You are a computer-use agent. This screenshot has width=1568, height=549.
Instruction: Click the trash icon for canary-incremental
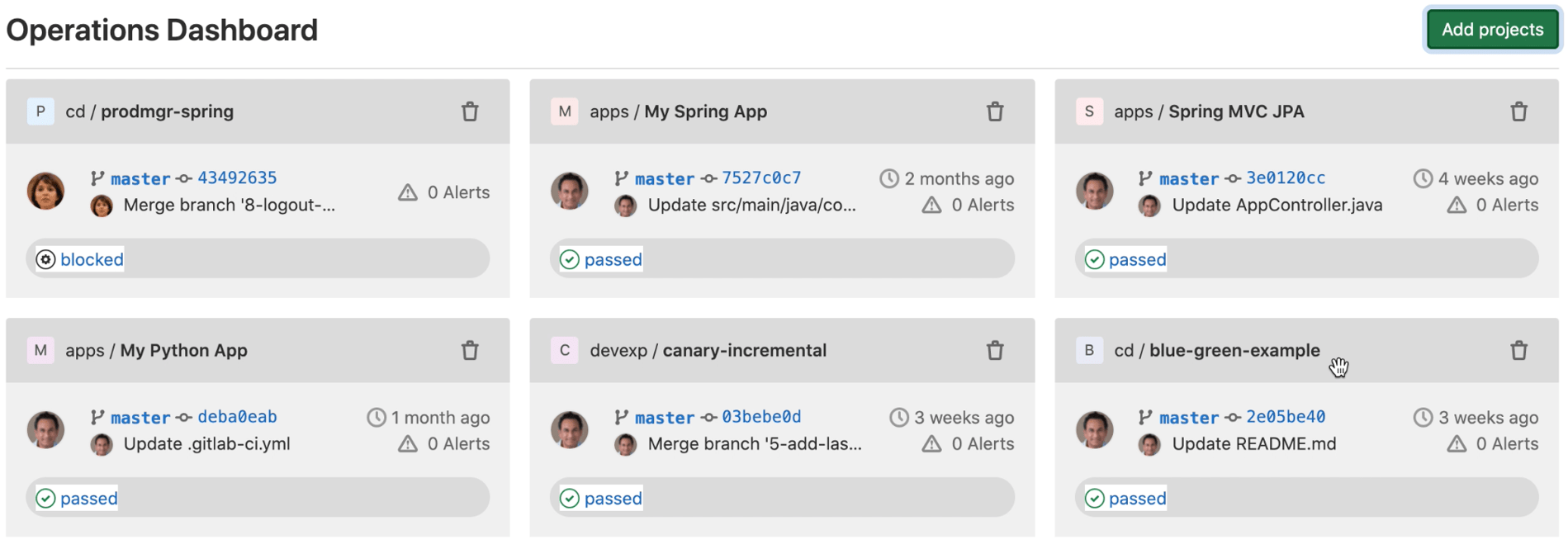click(x=995, y=350)
